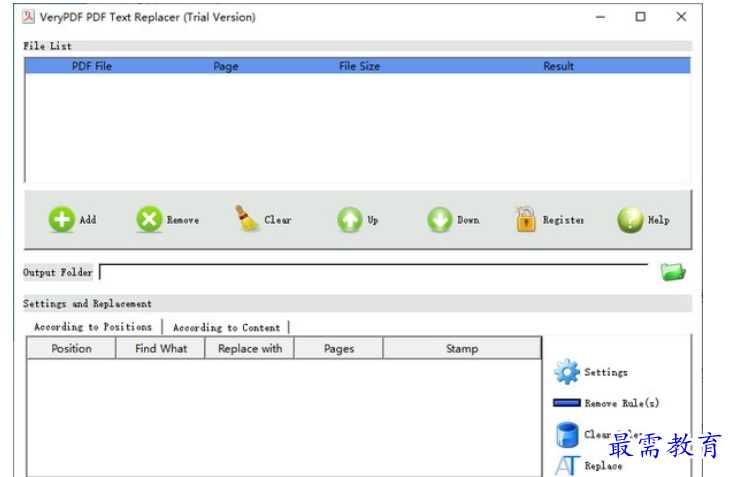
Task: Click the Up label in toolbar
Action: click(372, 220)
